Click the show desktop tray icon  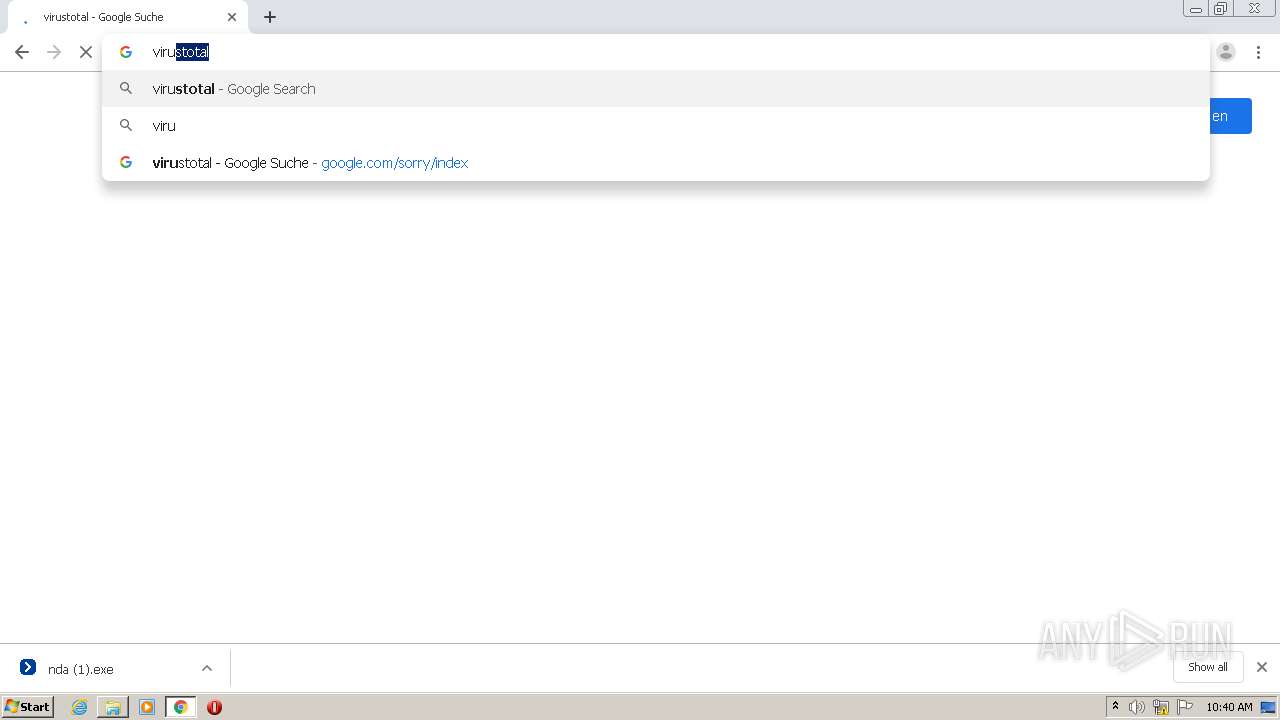point(1268,707)
